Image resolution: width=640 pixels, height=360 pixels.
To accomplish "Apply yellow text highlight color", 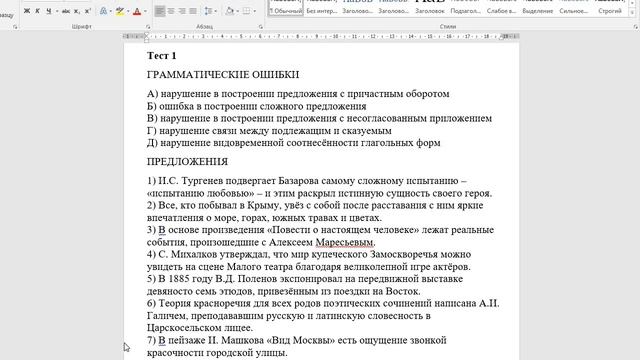I will 120,11.
